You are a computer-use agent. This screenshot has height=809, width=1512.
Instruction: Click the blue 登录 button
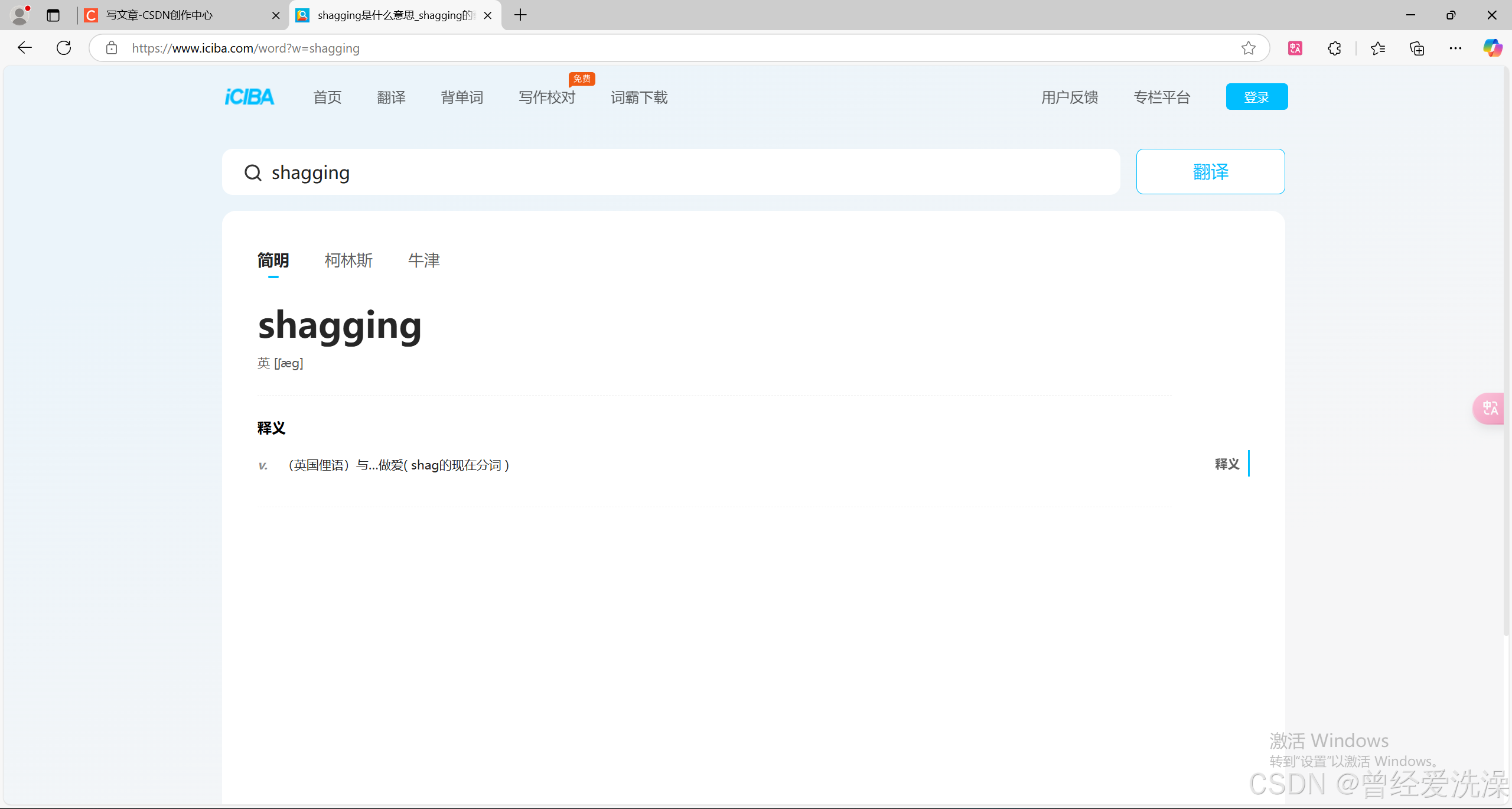pyautogui.click(x=1256, y=97)
